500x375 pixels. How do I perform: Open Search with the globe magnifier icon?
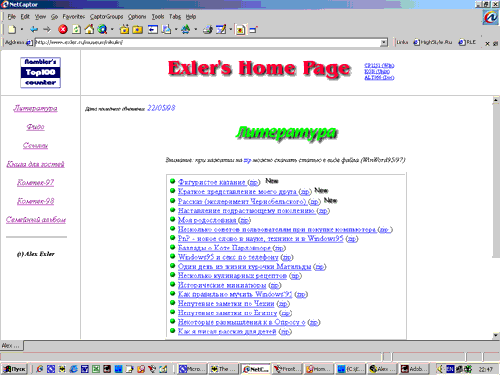click(102, 29)
